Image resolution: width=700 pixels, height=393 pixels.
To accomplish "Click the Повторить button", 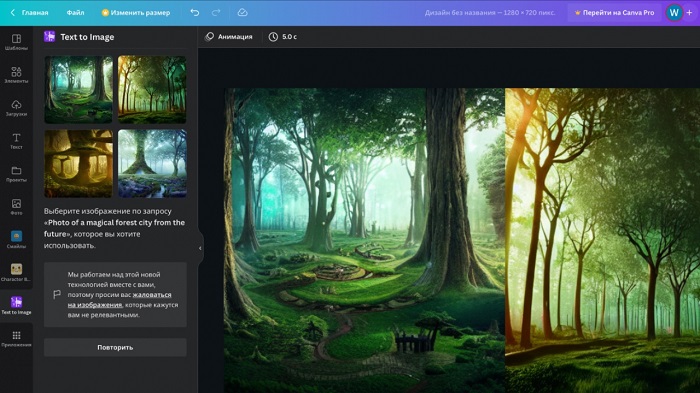I will tap(115, 347).
